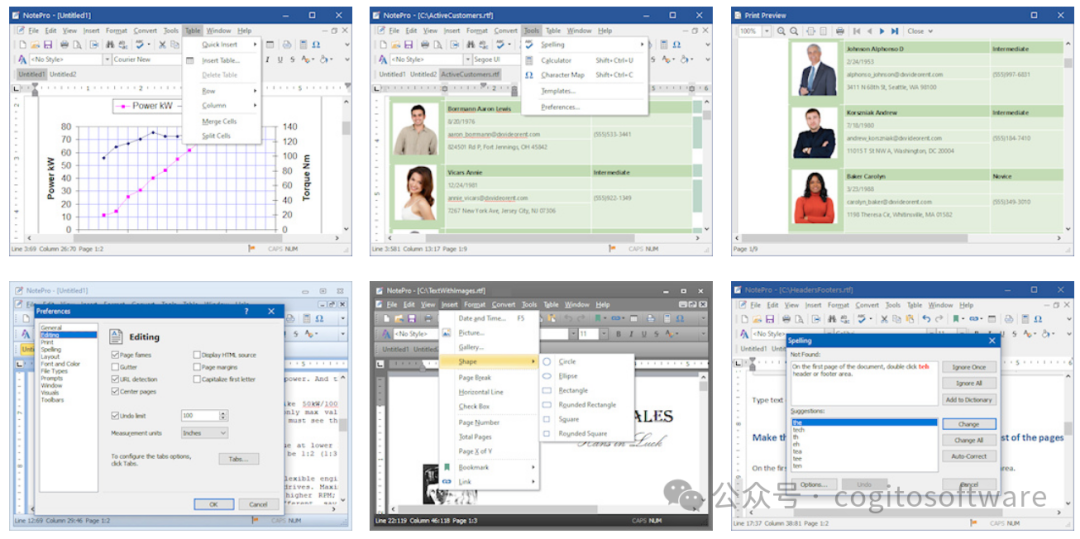The height and width of the screenshot is (539, 1080).
Task: Click the printer icon in Print Preview toolbar
Action: 840,31
